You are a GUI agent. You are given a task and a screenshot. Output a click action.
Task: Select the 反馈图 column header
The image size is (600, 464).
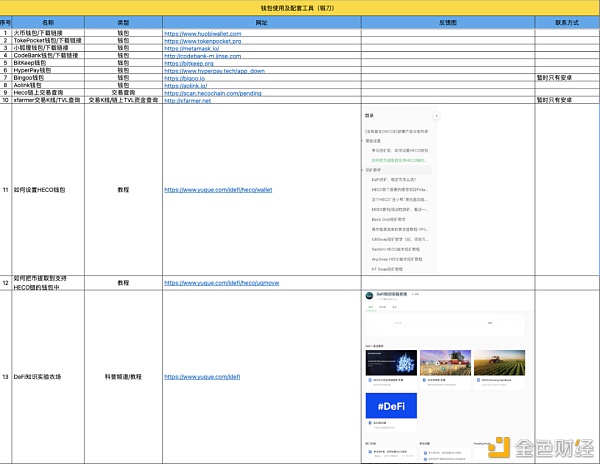coord(448,23)
